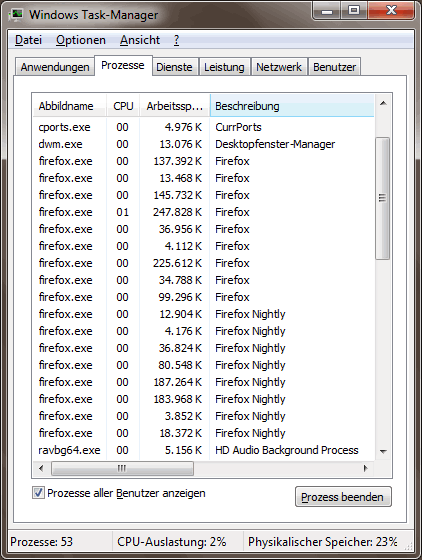Open the Ansicht menu
This screenshot has width=422, height=560.
coord(140,40)
